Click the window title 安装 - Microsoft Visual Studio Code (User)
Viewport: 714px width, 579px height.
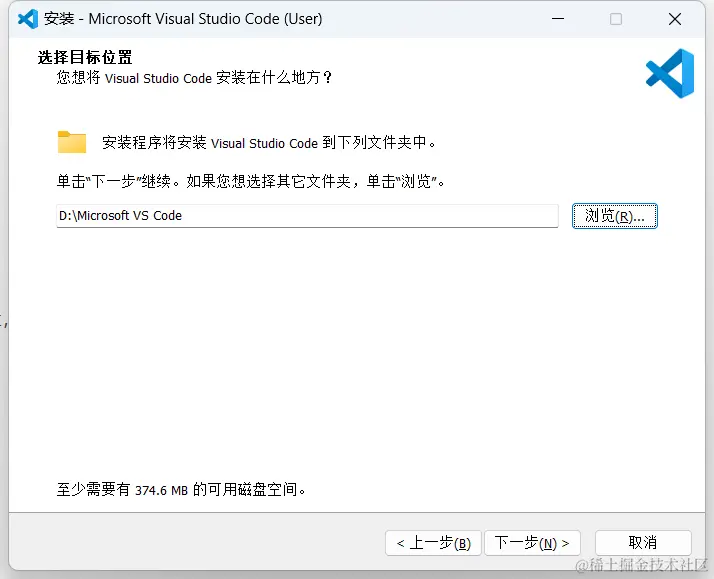tap(183, 19)
